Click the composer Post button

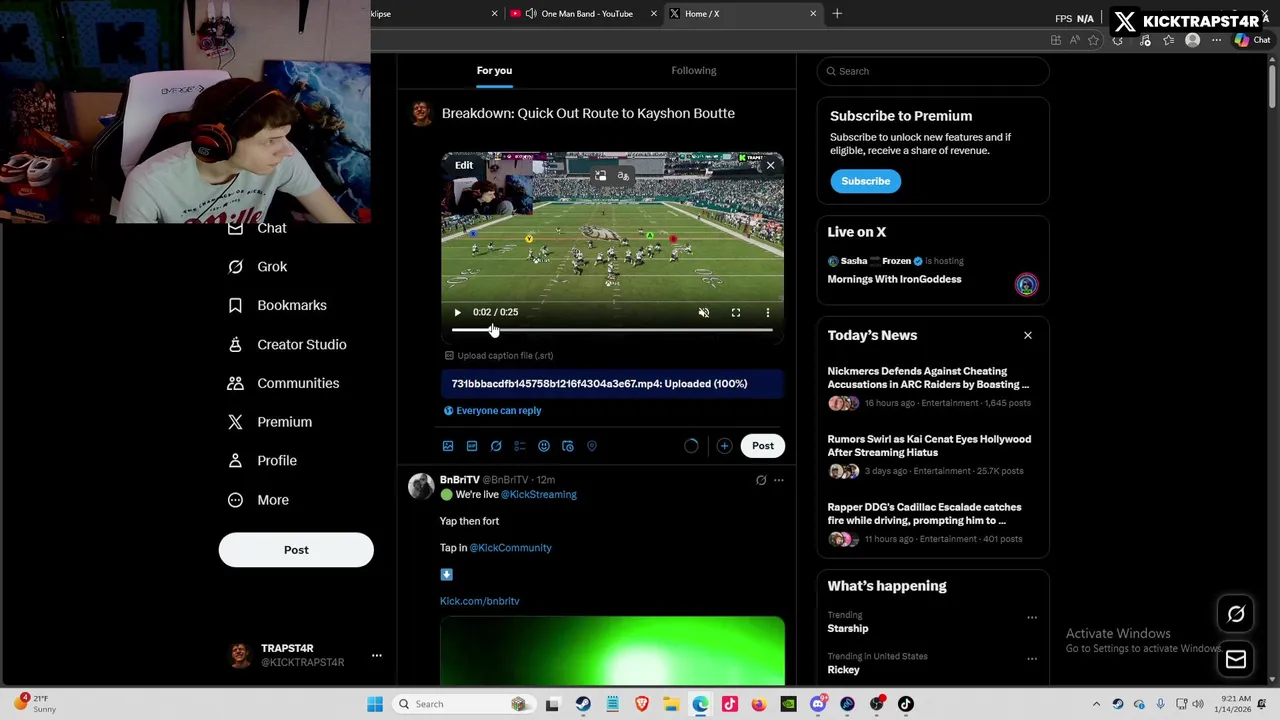pyautogui.click(x=763, y=446)
